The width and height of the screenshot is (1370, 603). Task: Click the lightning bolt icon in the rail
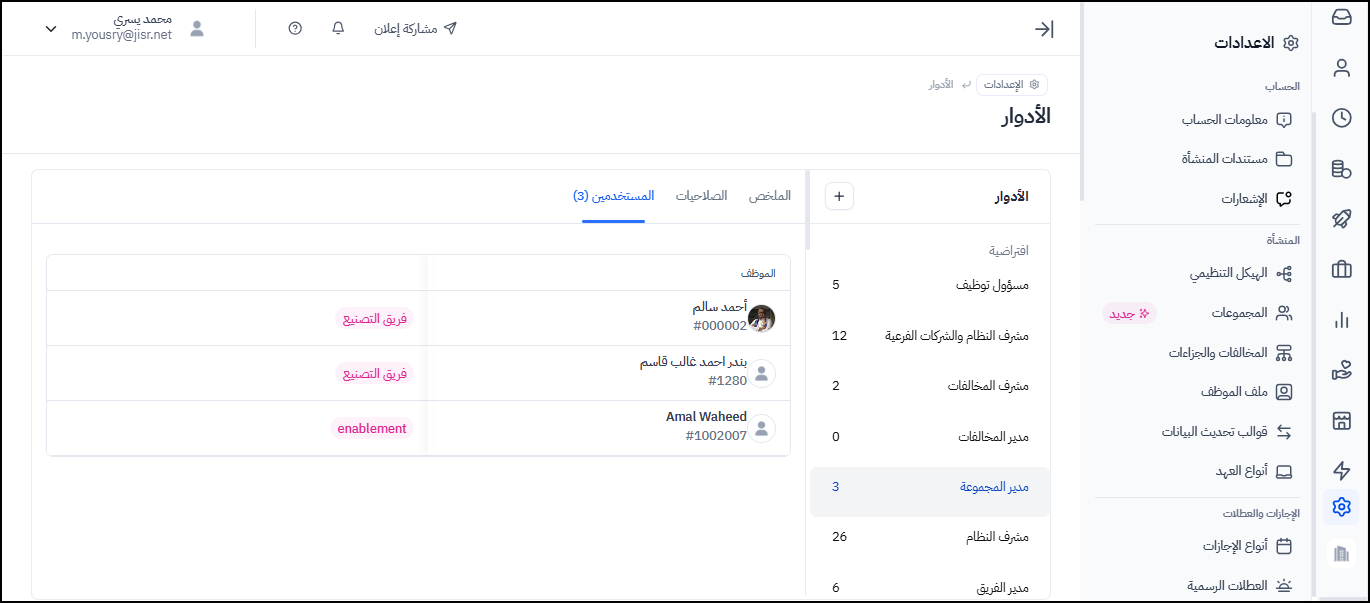pyautogui.click(x=1341, y=470)
